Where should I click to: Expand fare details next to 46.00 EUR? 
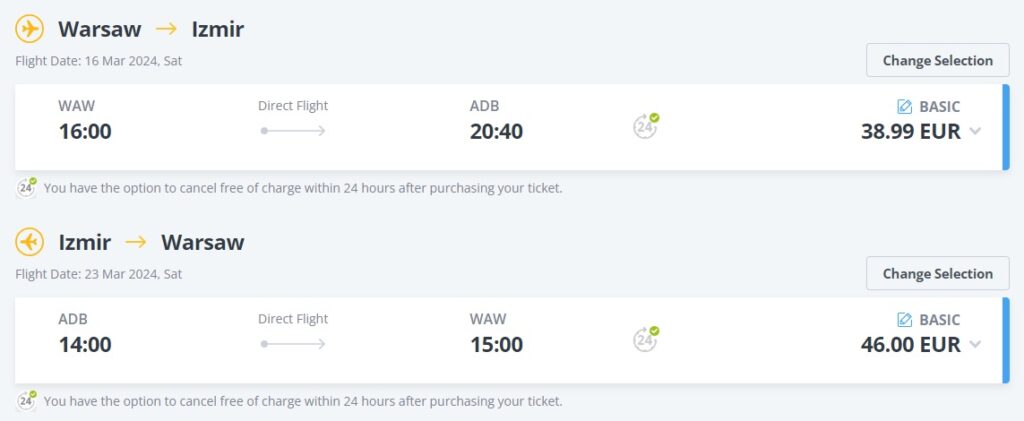point(976,345)
